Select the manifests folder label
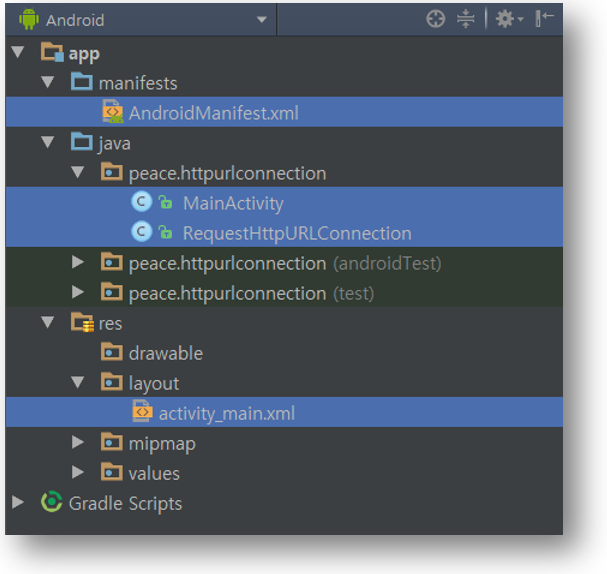 pos(138,83)
